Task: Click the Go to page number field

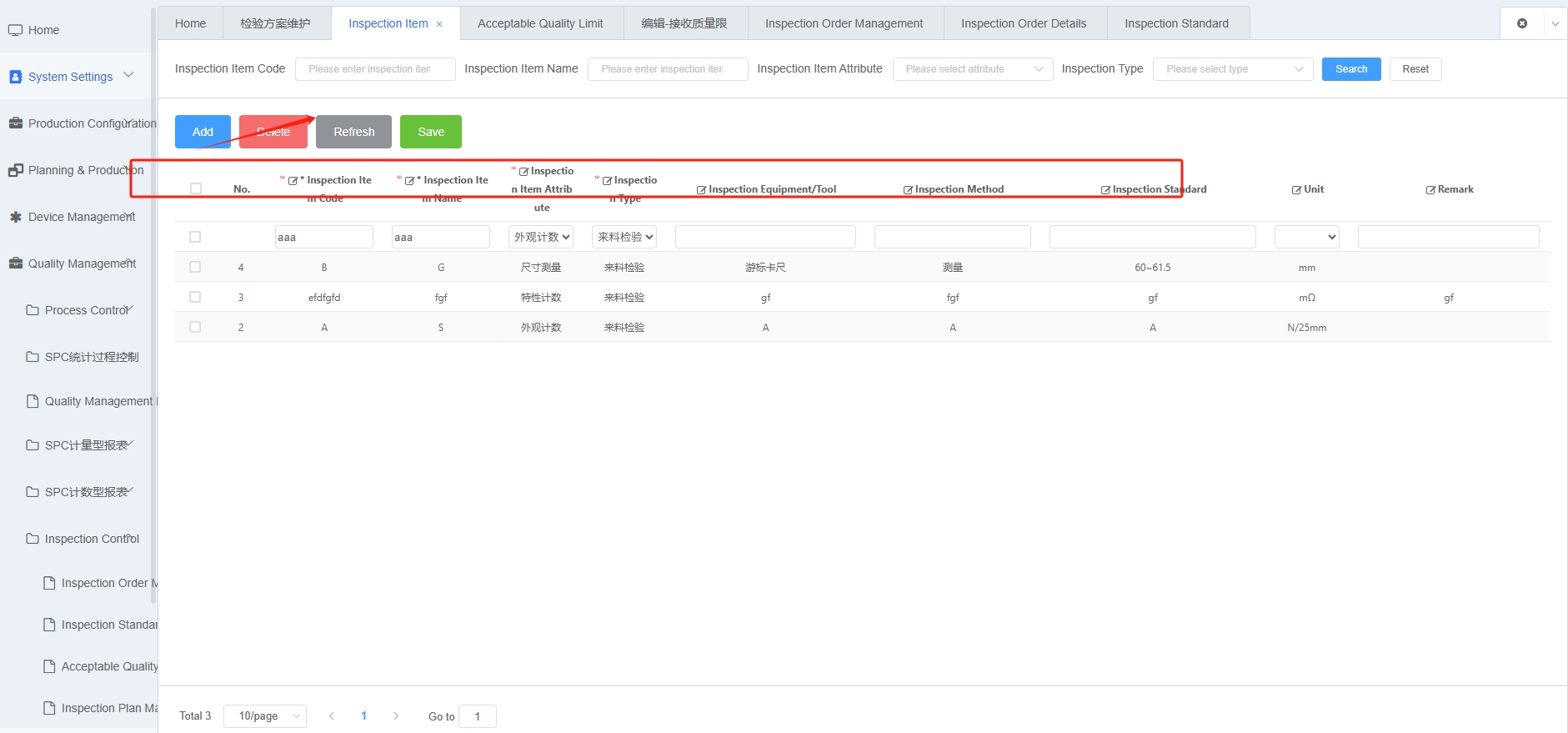Action: pos(478,716)
